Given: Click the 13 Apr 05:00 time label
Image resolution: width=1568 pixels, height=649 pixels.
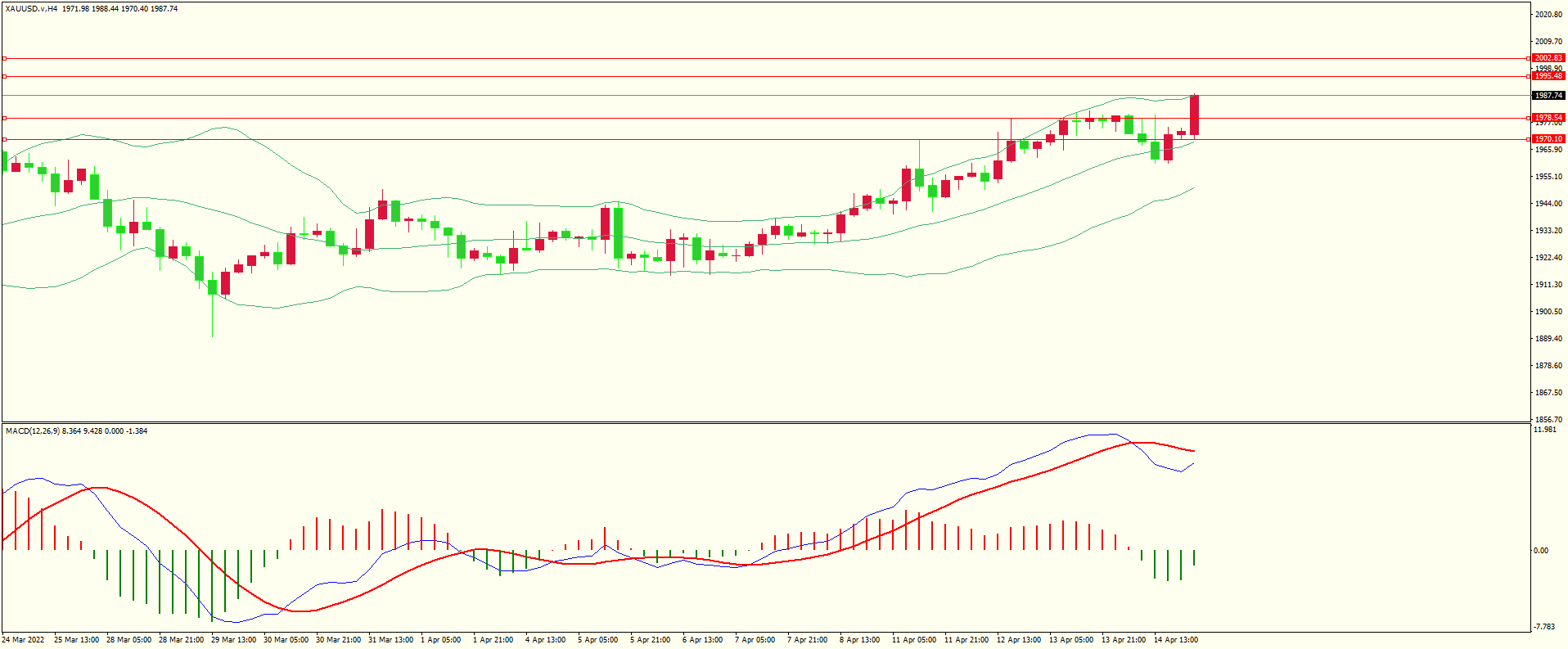Looking at the screenshot, I should click(x=1071, y=640).
